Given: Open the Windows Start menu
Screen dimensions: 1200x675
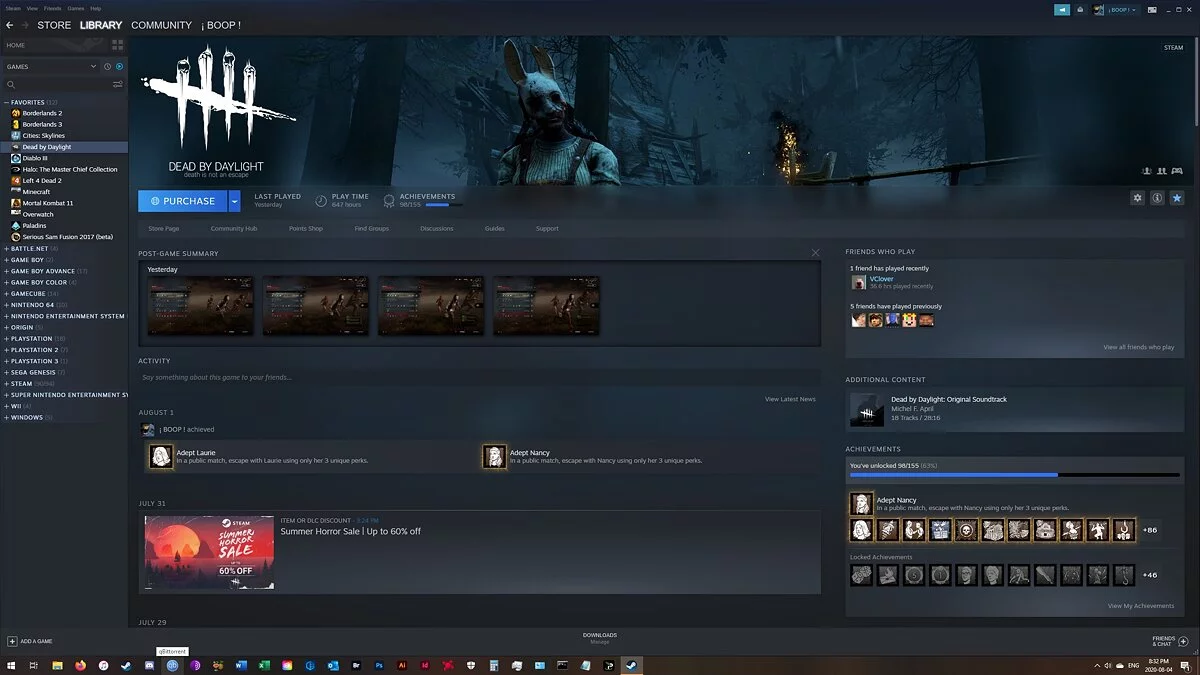Looking at the screenshot, I should click(x=12, y=665).
